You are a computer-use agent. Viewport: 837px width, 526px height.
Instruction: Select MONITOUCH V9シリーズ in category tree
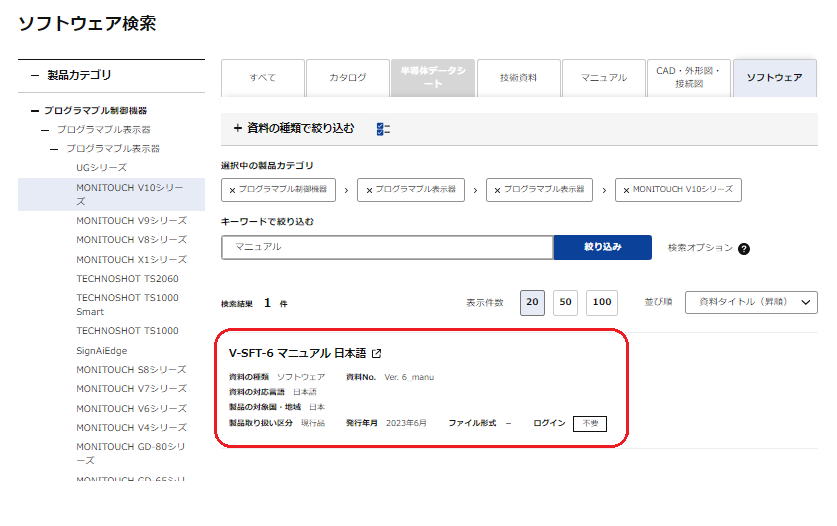(131, 220)
